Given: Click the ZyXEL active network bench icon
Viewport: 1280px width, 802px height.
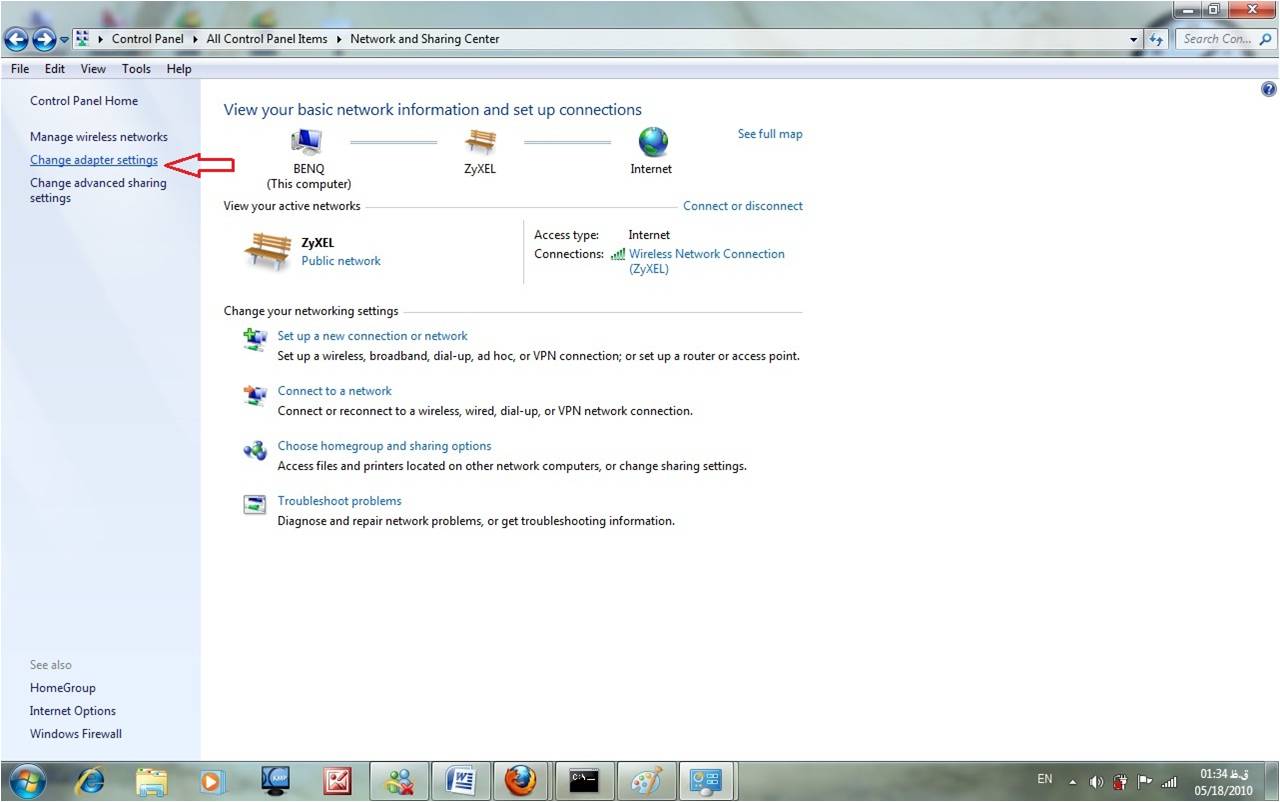Looking at the screenshot, I should click(267, 251).
